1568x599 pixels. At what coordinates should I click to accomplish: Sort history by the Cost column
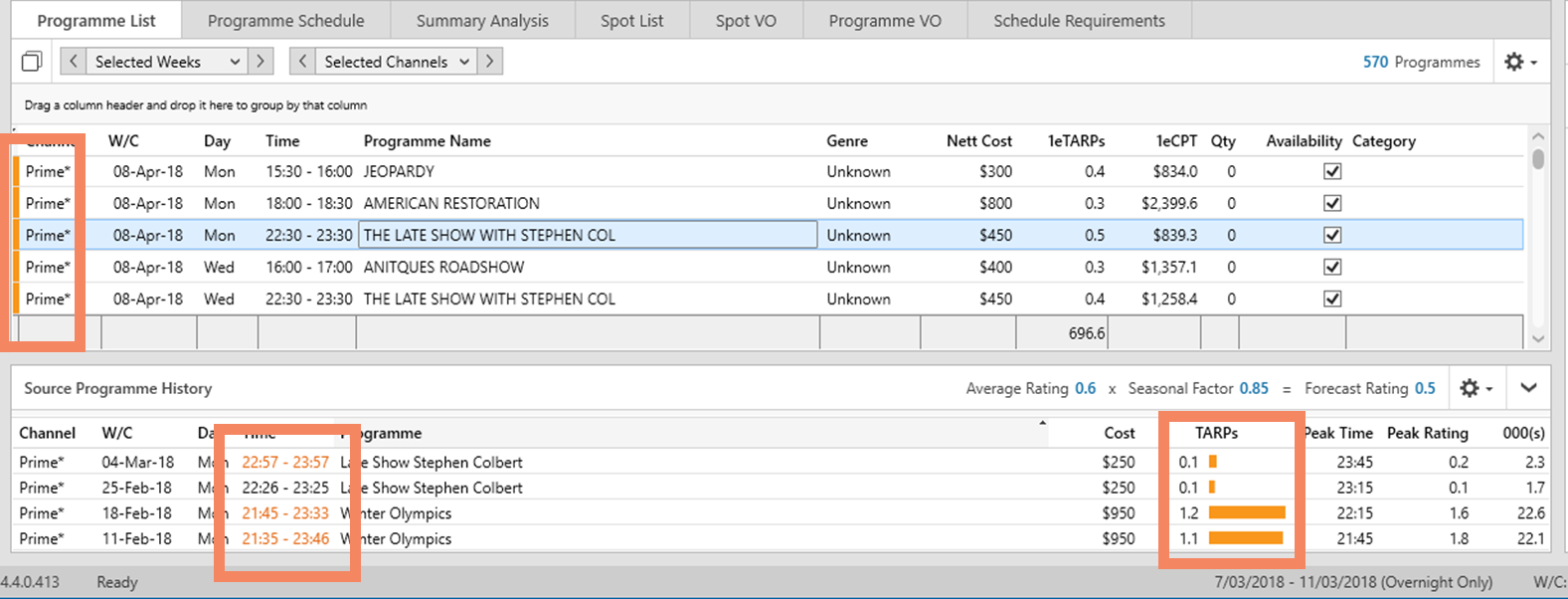[1120, 433]
